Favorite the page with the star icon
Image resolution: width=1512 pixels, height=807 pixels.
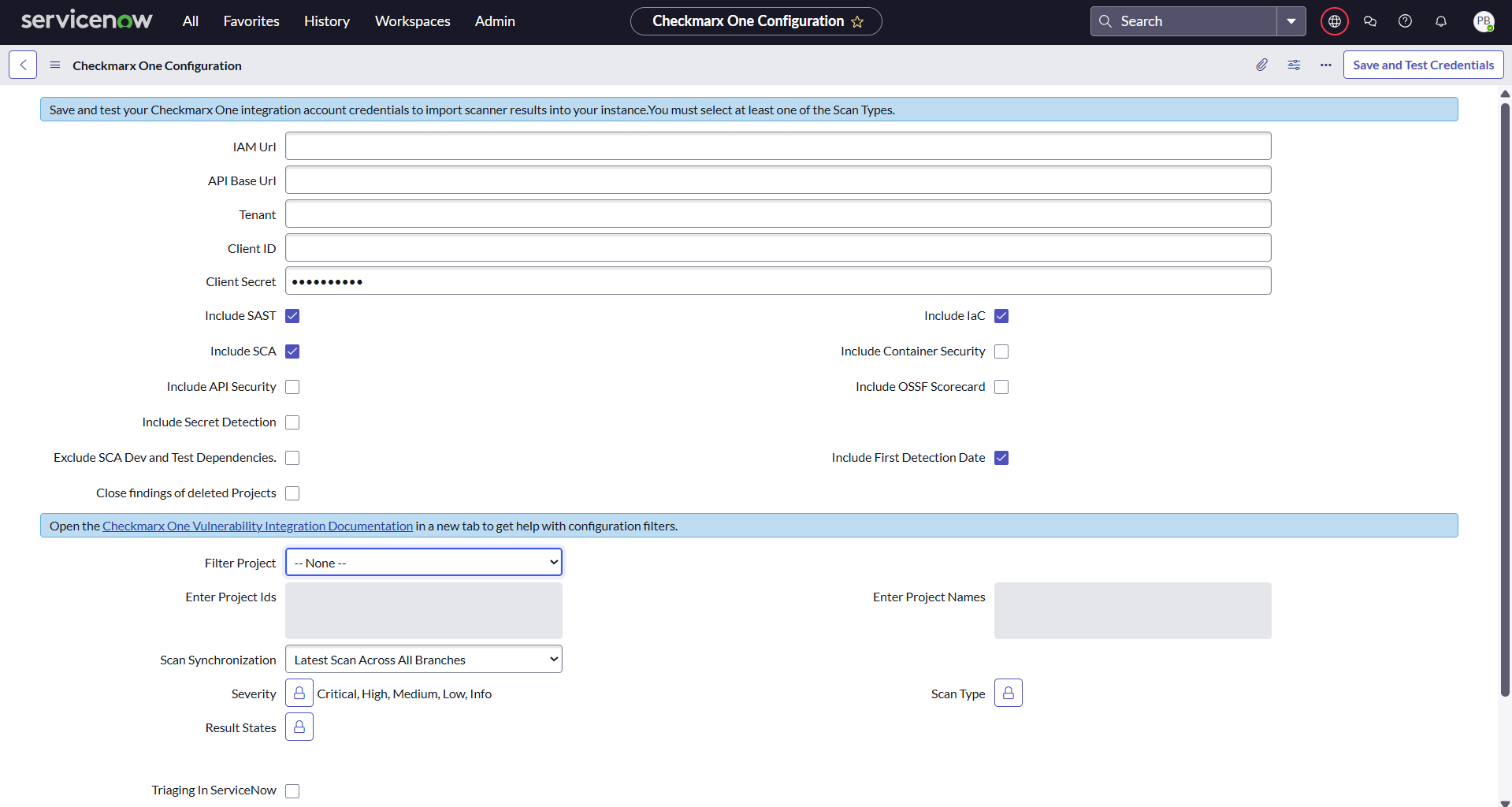857,22
